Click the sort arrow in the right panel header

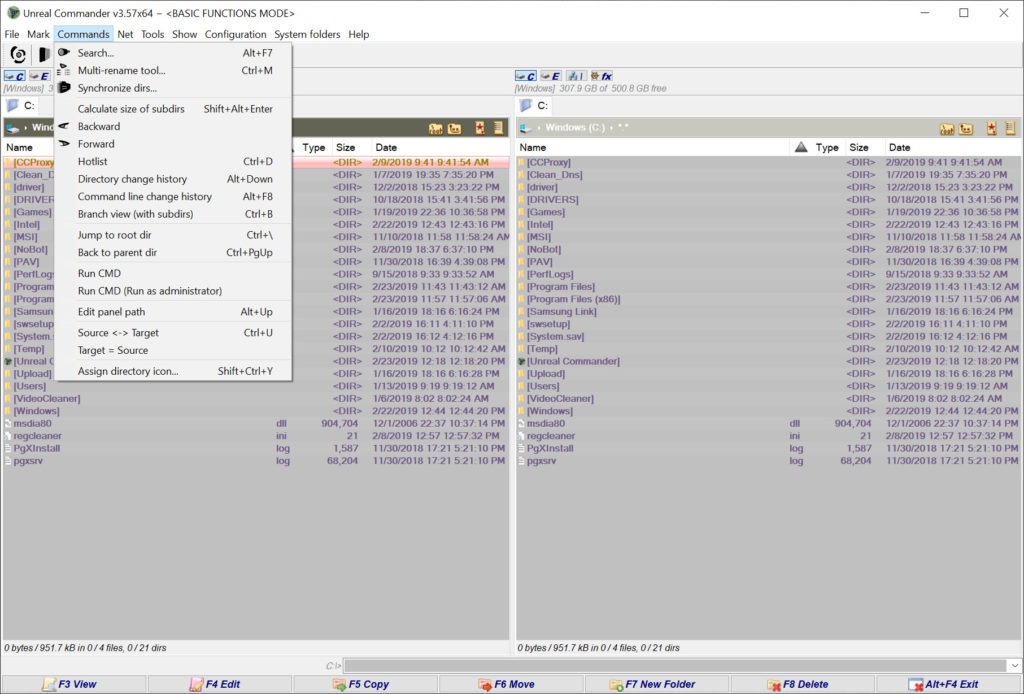801,148
